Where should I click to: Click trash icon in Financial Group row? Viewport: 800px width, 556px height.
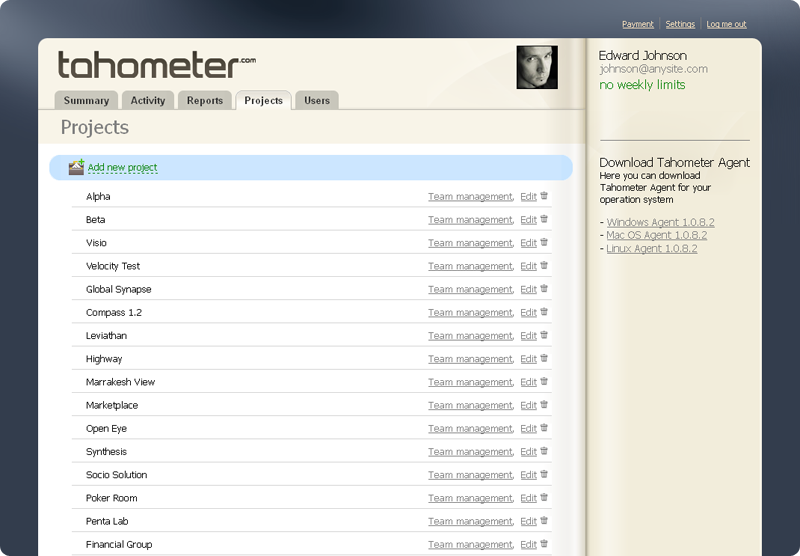click(545, 544)
